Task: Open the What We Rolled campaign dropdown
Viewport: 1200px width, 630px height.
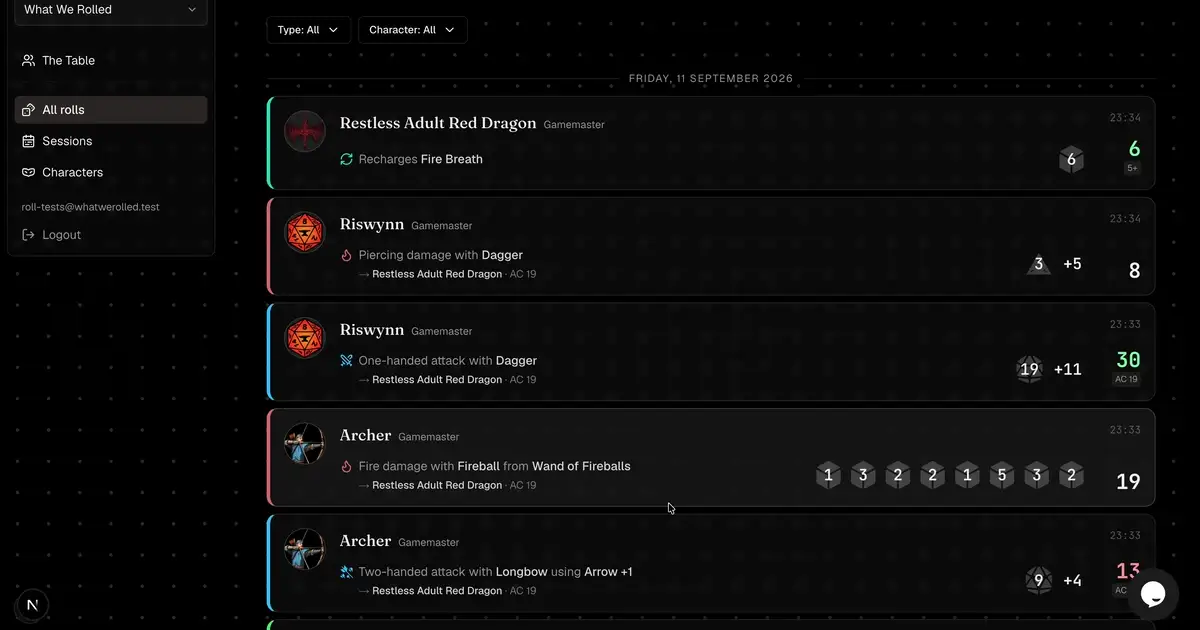Action: (111, 10)
